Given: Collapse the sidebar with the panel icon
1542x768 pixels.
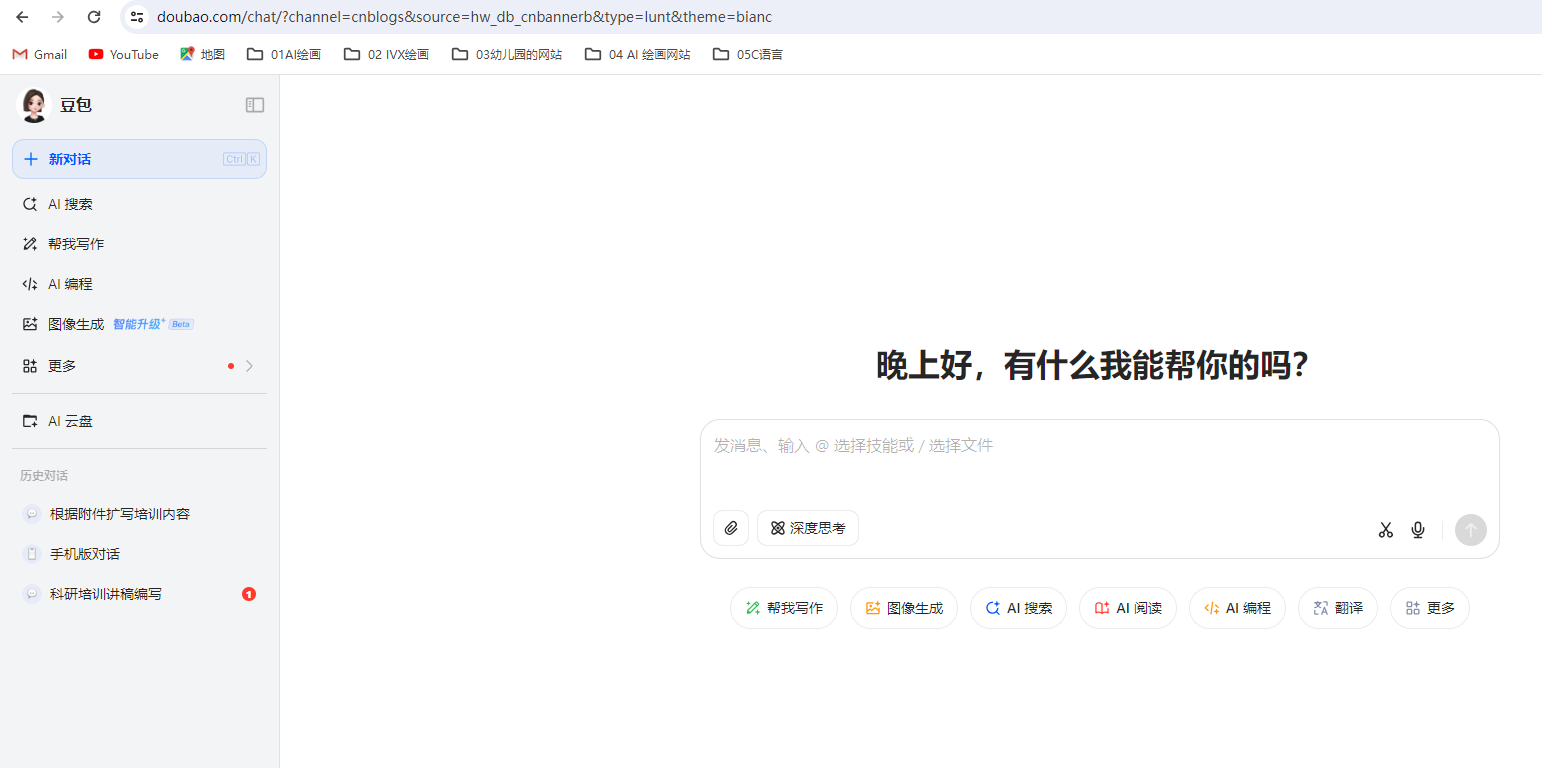Looking at the screenshot, I should (255, 105).
